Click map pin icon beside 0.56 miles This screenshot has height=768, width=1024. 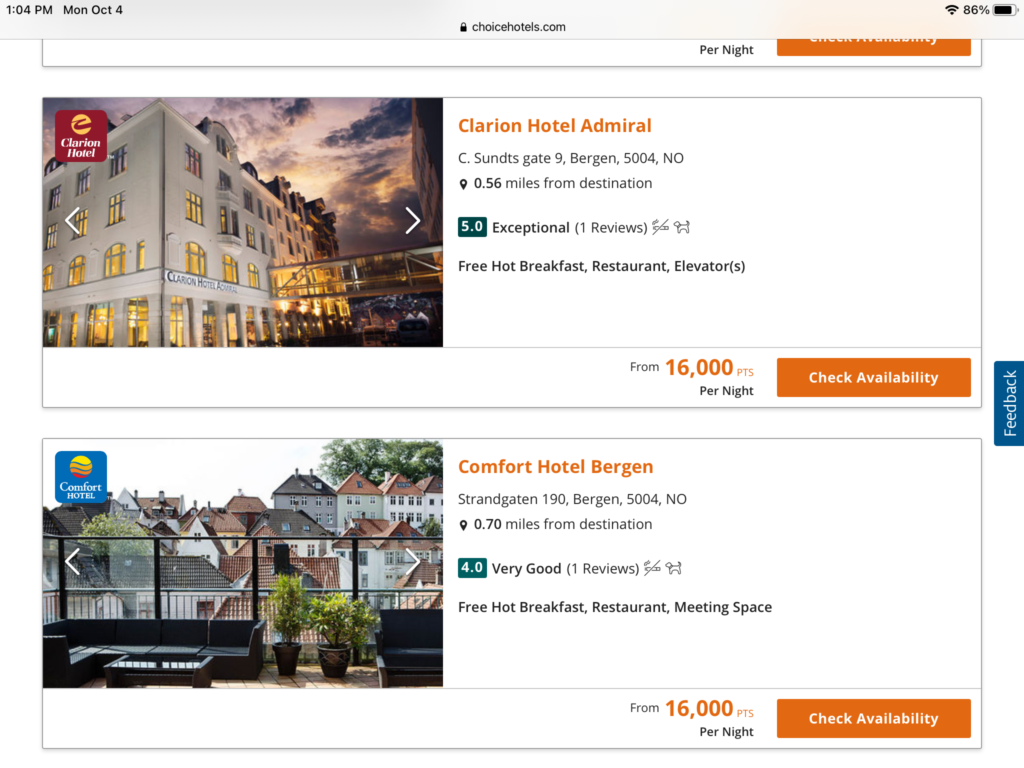click(463, 184)
